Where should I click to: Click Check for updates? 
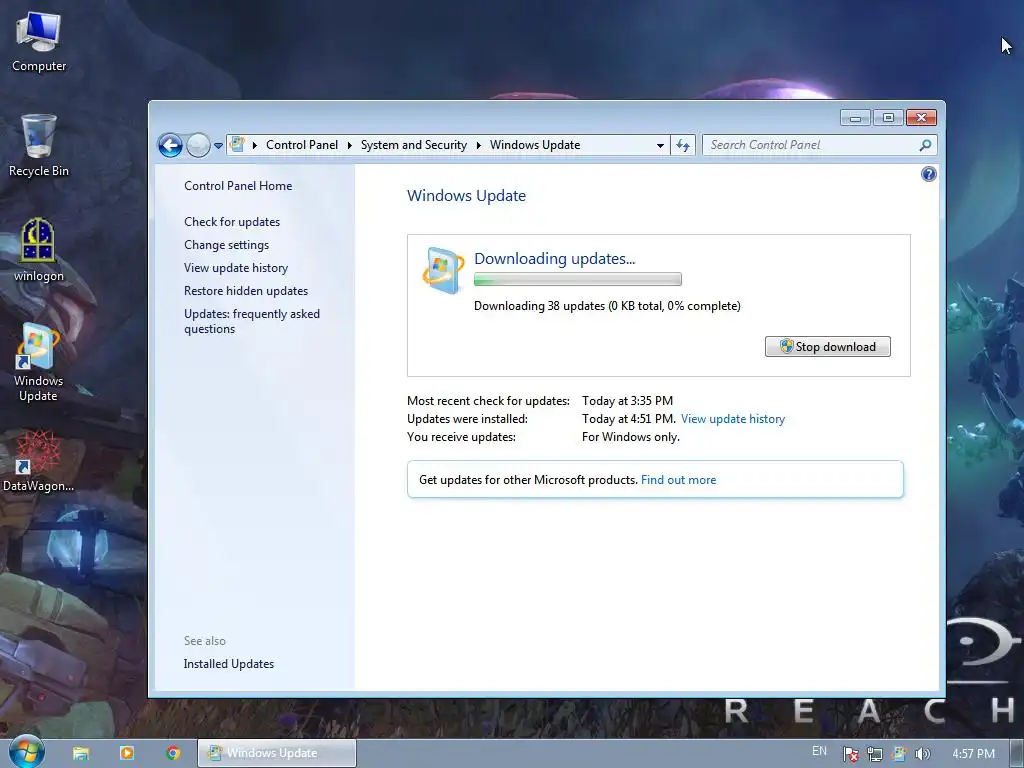point(232,221)
